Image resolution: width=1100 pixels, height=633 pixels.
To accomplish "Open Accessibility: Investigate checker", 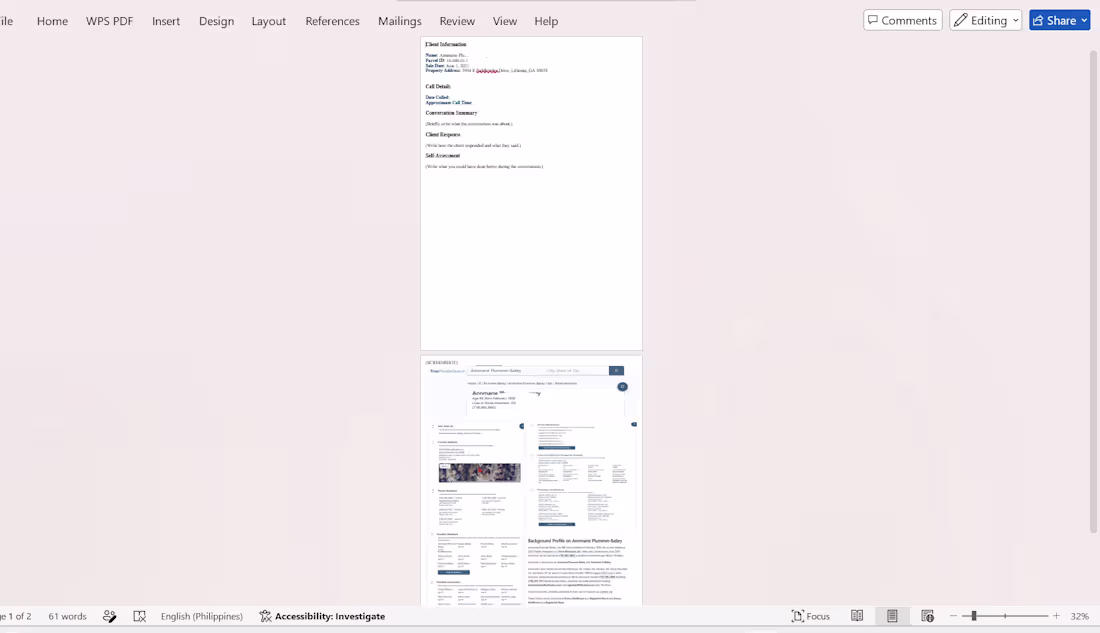I will pyautogui.click(x=322, y=616).
